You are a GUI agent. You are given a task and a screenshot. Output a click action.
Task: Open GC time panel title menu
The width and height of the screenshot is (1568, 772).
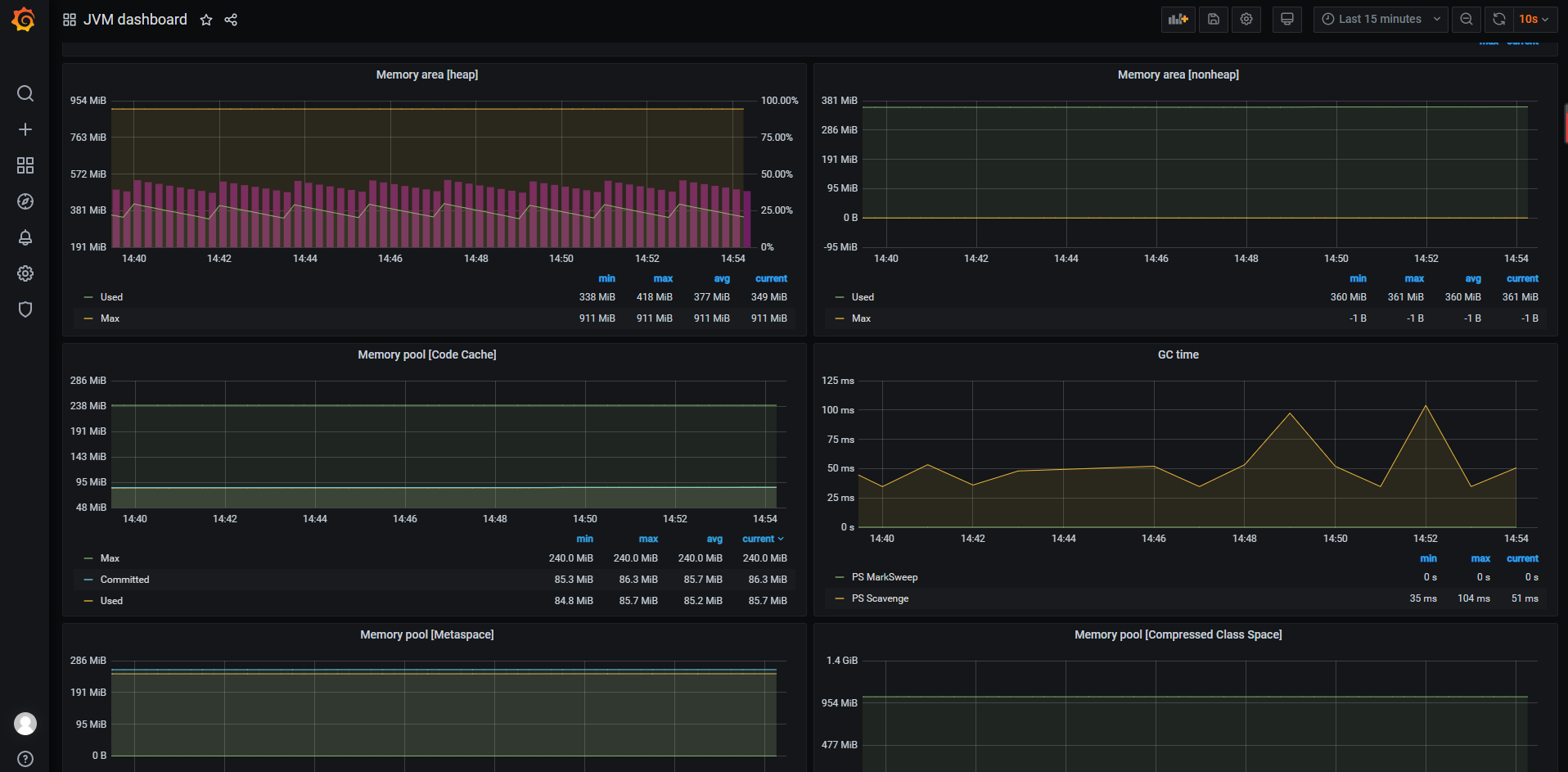(1178, 354)
